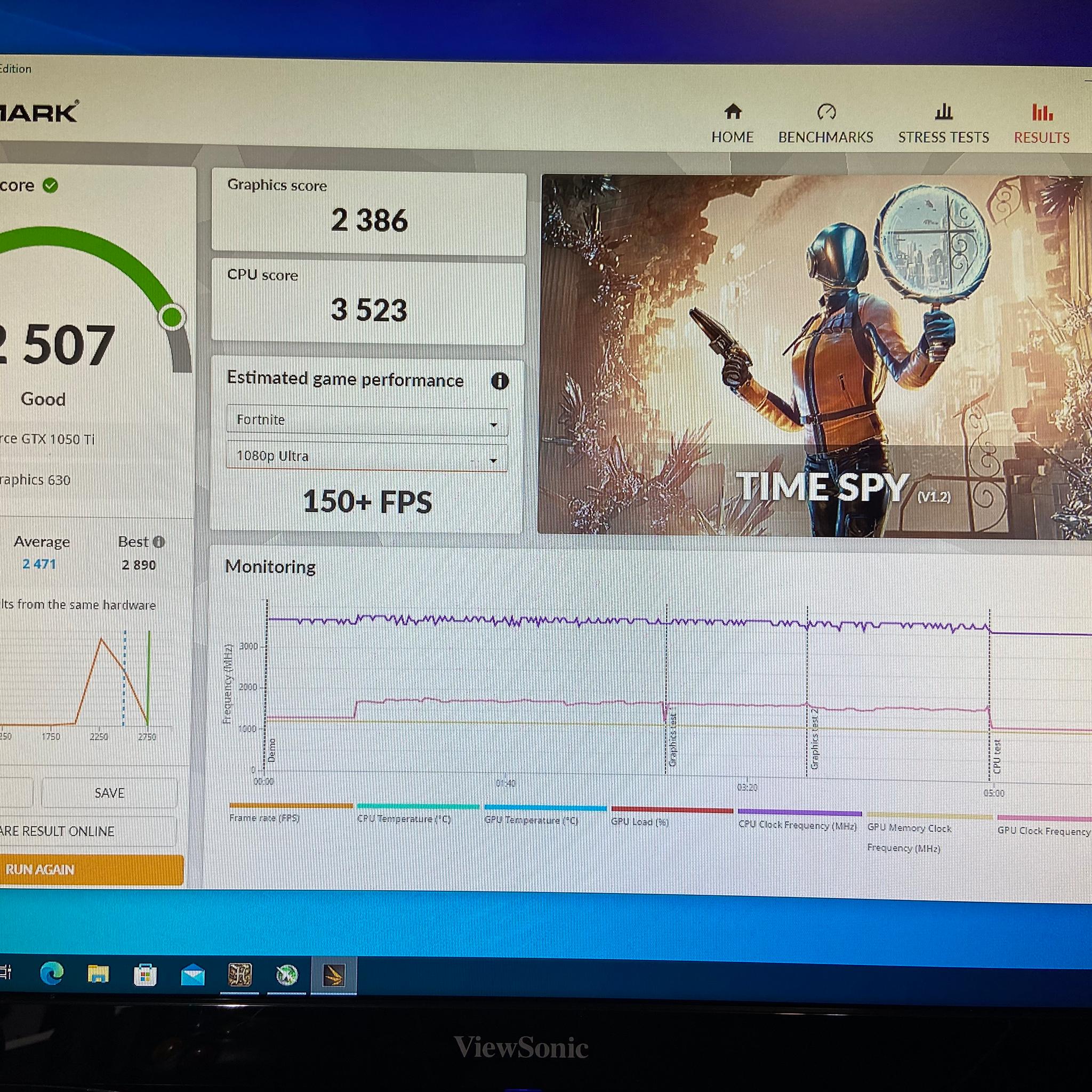
Task: Select the RESULTS tab
Action: [1042, 124]
